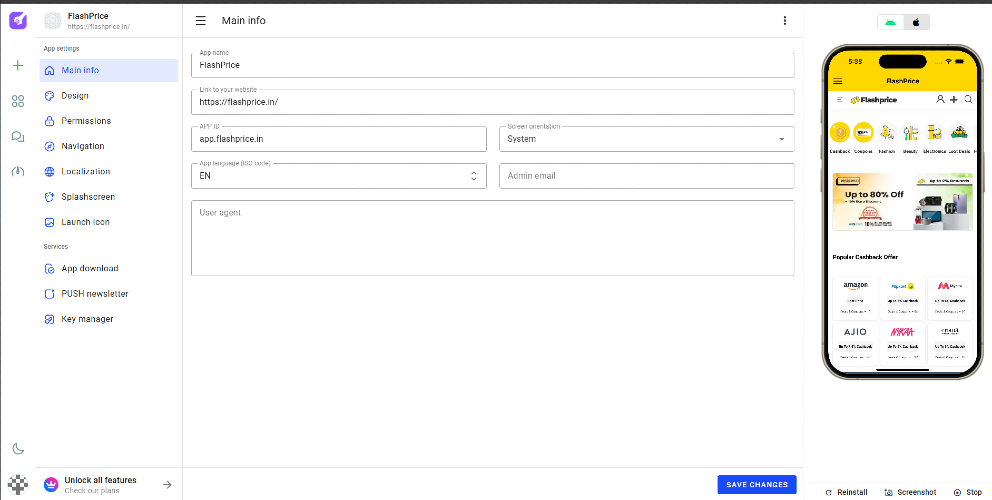Click the arrow next to Unlock all features
Screen dimensions: 992x500
click(167, 485)
